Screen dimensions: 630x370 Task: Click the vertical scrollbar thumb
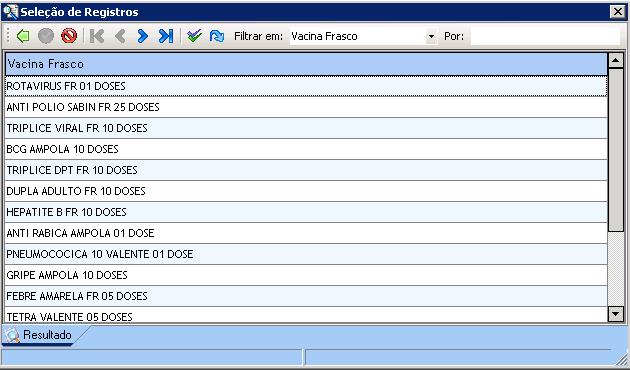[x=616, y=150]
